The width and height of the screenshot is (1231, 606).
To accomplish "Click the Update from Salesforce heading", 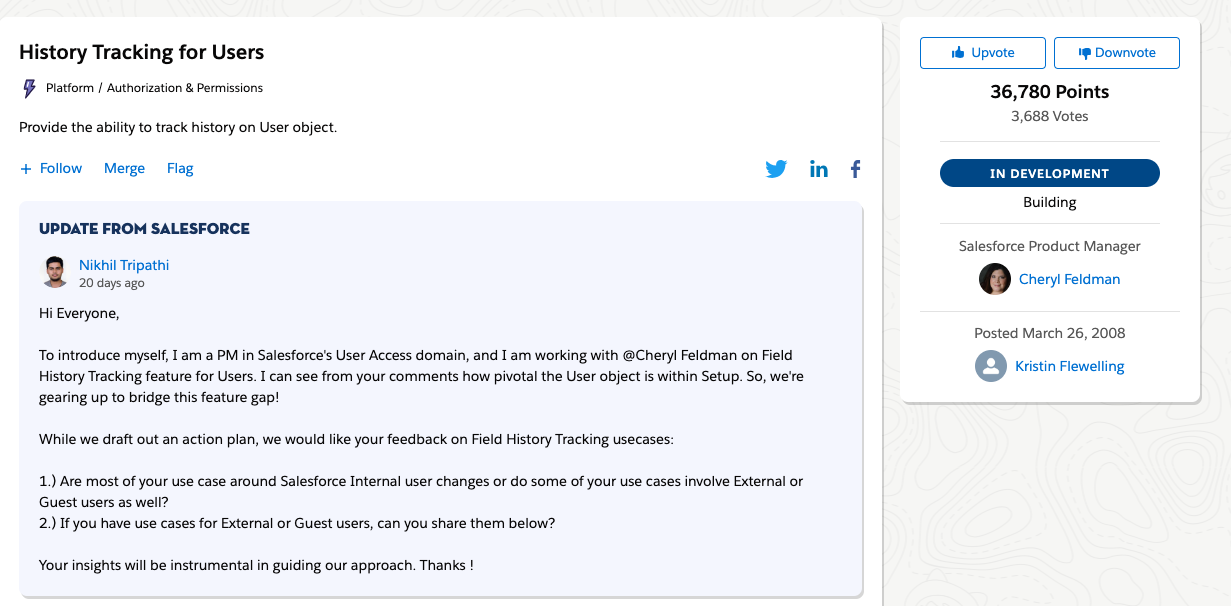I will point(144,229).
